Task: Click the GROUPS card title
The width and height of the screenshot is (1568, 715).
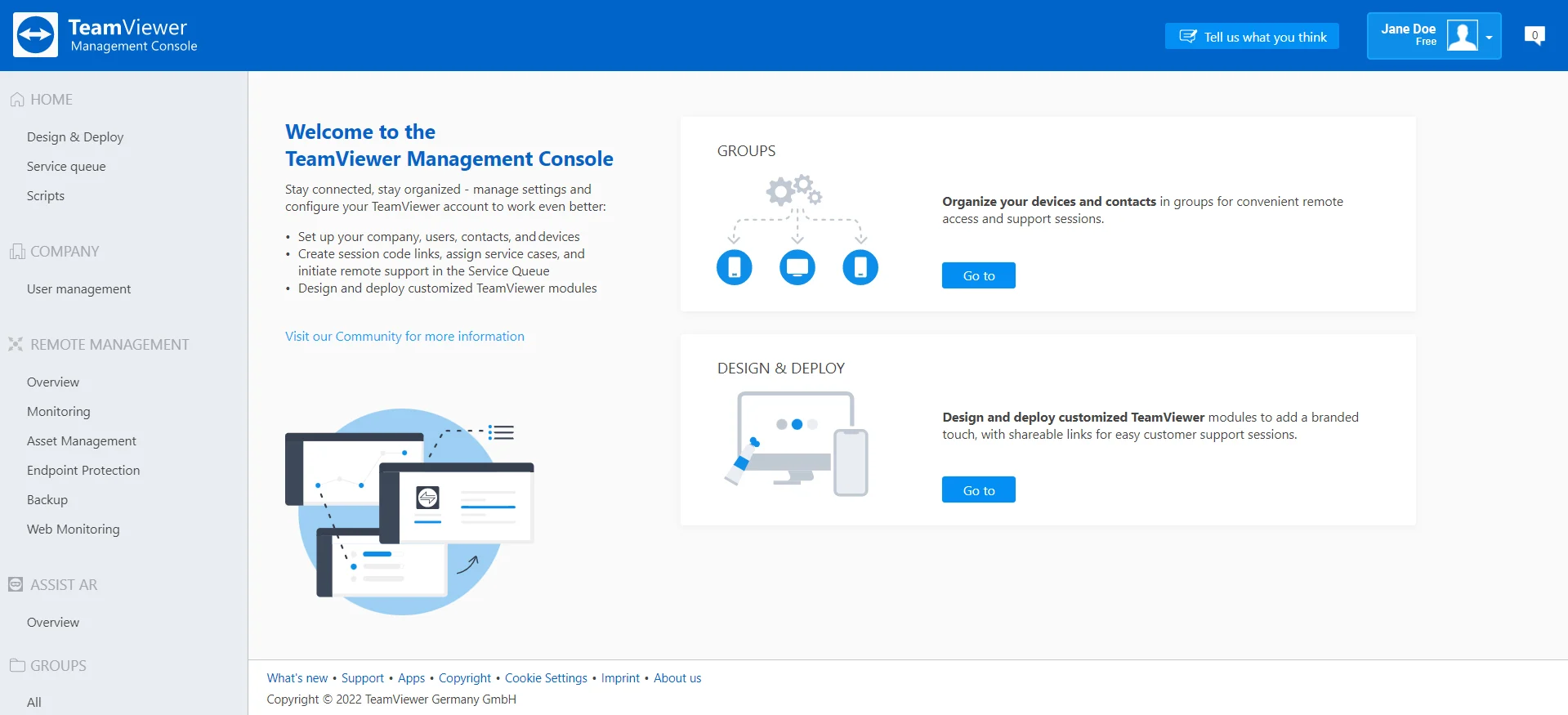Action: point(746,151)
